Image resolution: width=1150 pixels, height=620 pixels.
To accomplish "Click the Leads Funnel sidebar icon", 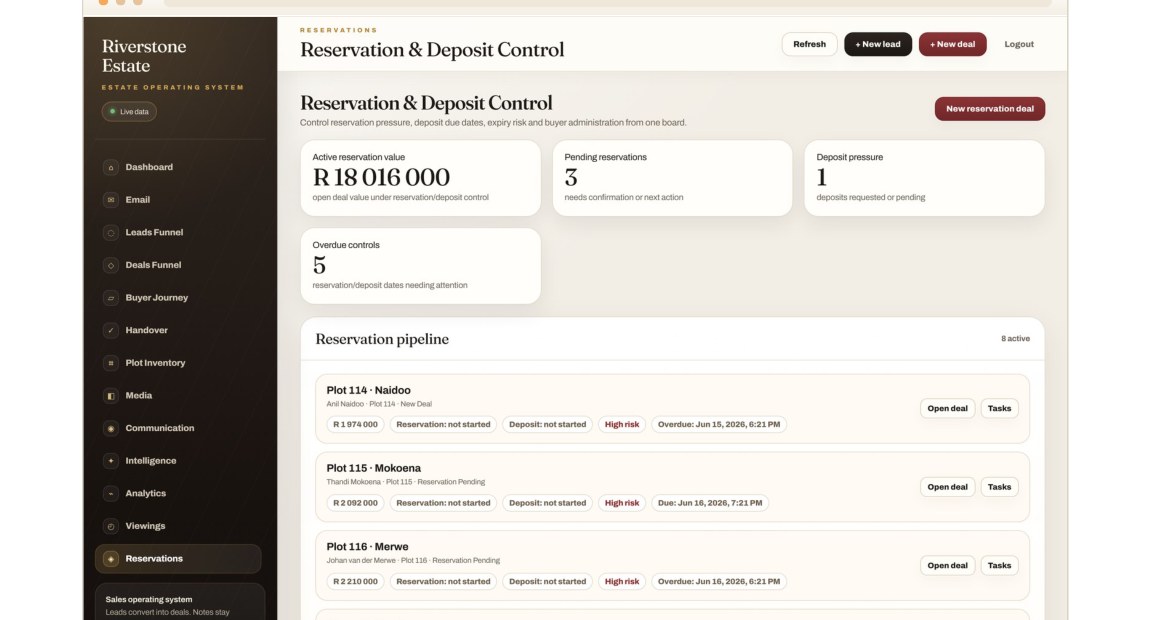I will (x=111, y=233).
